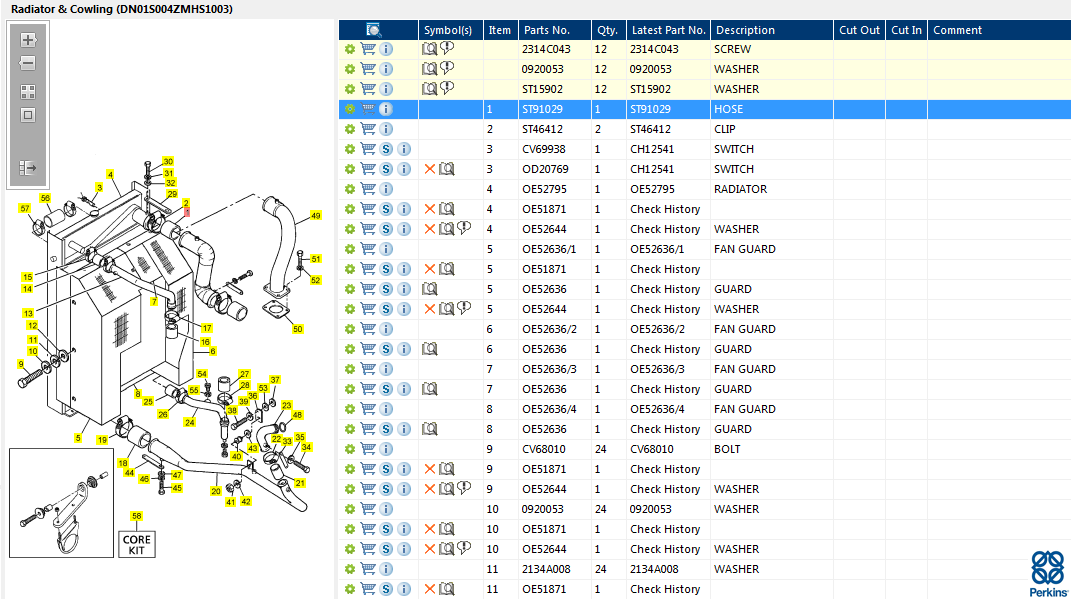Click gear icon for 2134A008 WASHER row
Screen dimensions: 1071x599
click(x=350, y=569)
